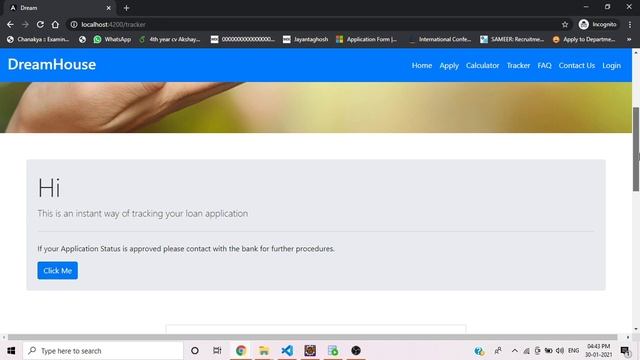Open the unlabeled globe bookmark
The height and width of the screenshot is (360, 640).
coord(82,39)
